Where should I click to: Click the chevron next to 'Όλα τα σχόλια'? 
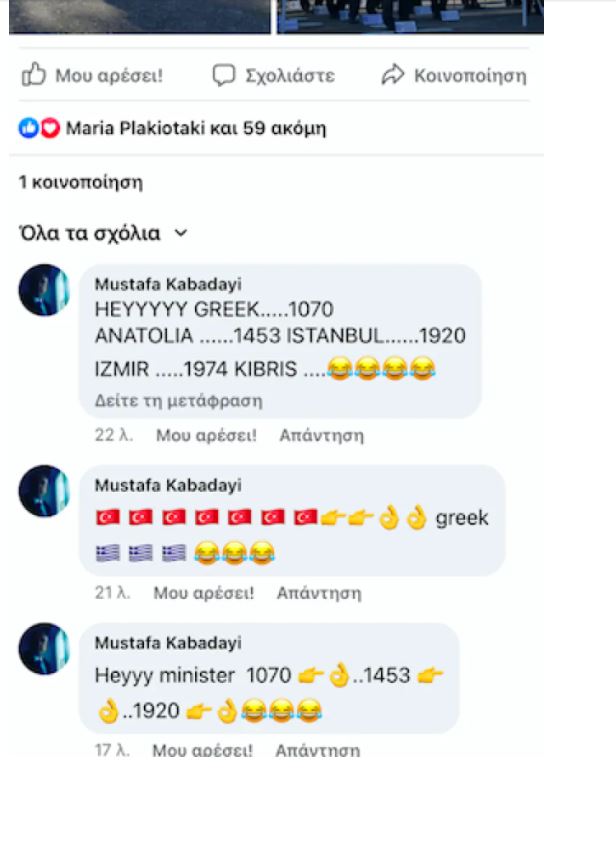[x=181, y=233]
